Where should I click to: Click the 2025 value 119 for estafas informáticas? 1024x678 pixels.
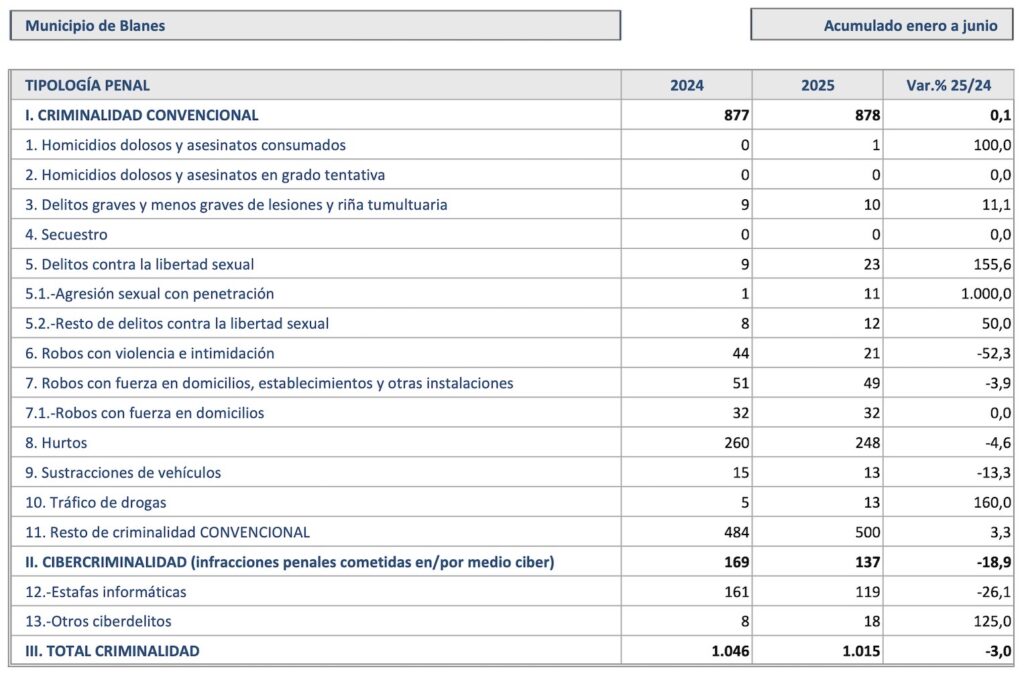point(867,592)
